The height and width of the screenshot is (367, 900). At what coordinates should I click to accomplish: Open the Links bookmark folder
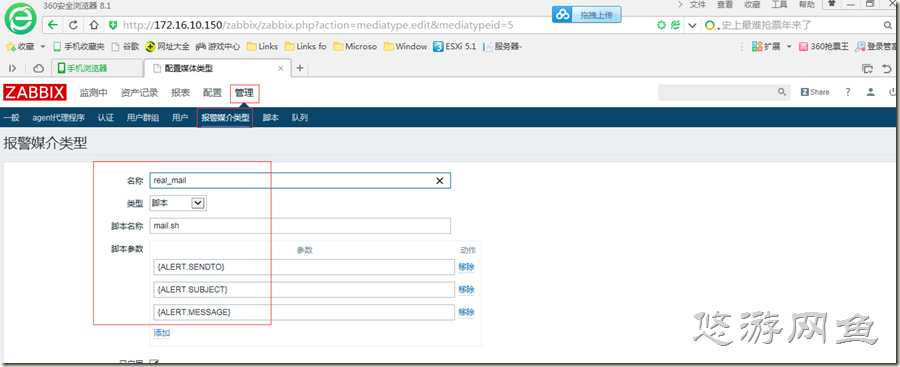(262, 47)
